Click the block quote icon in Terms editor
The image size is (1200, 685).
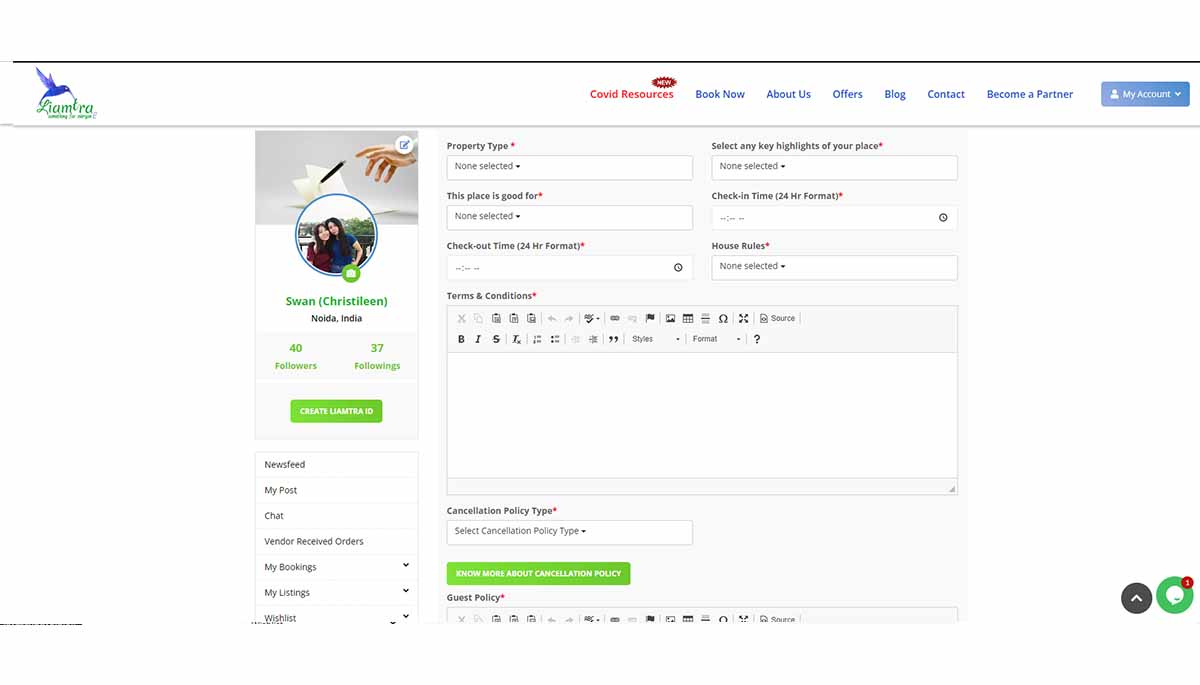pos(613,339)
